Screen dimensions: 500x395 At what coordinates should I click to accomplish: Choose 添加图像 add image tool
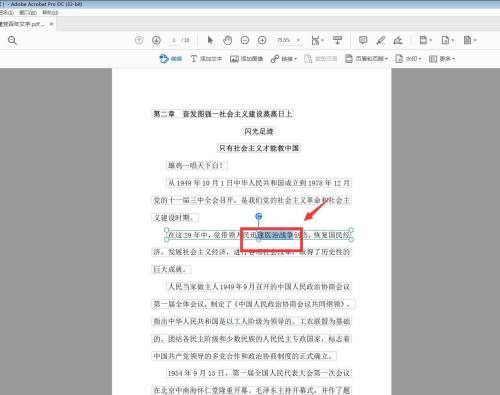(x=246, y=59)
